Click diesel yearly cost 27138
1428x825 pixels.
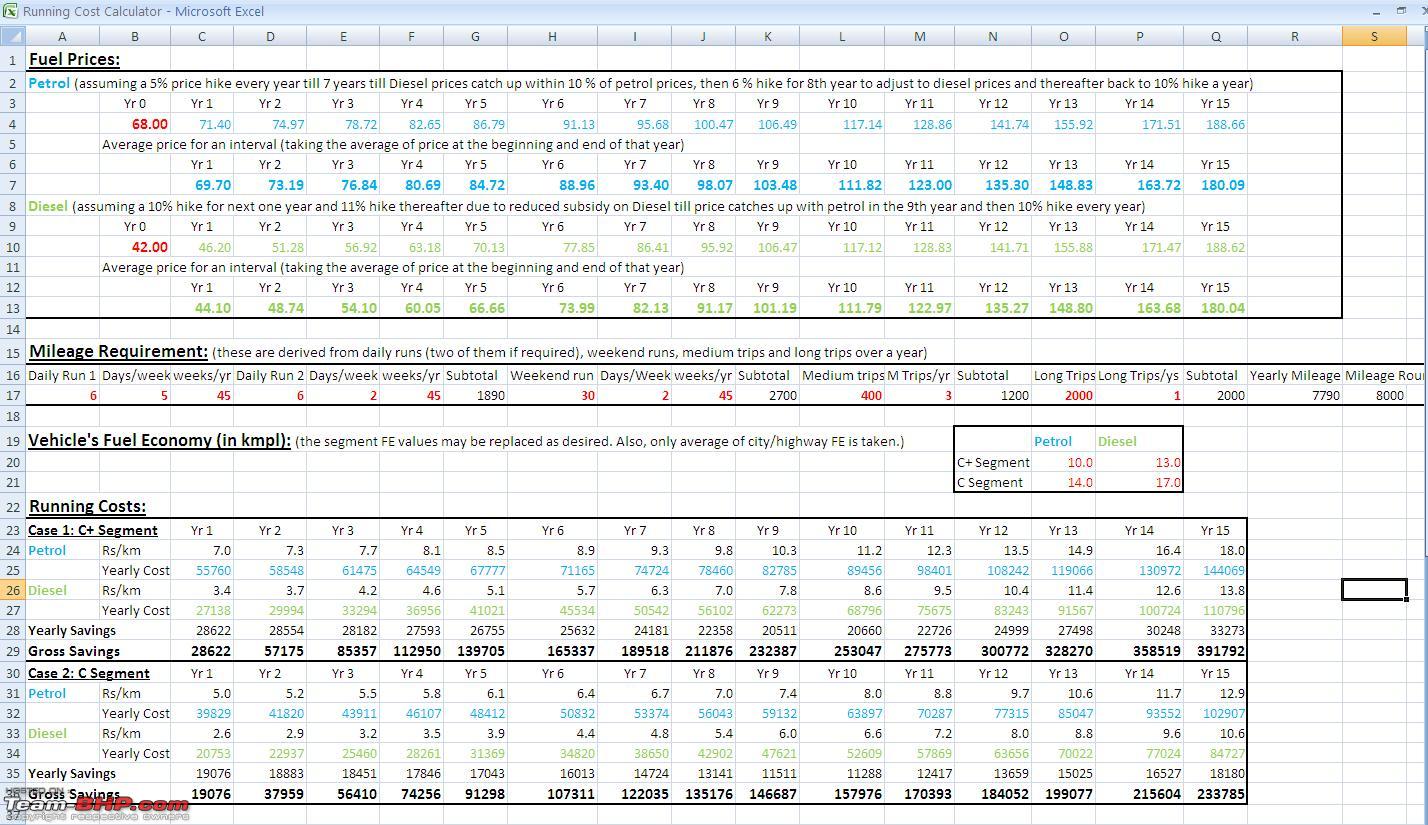click(213, 610)
